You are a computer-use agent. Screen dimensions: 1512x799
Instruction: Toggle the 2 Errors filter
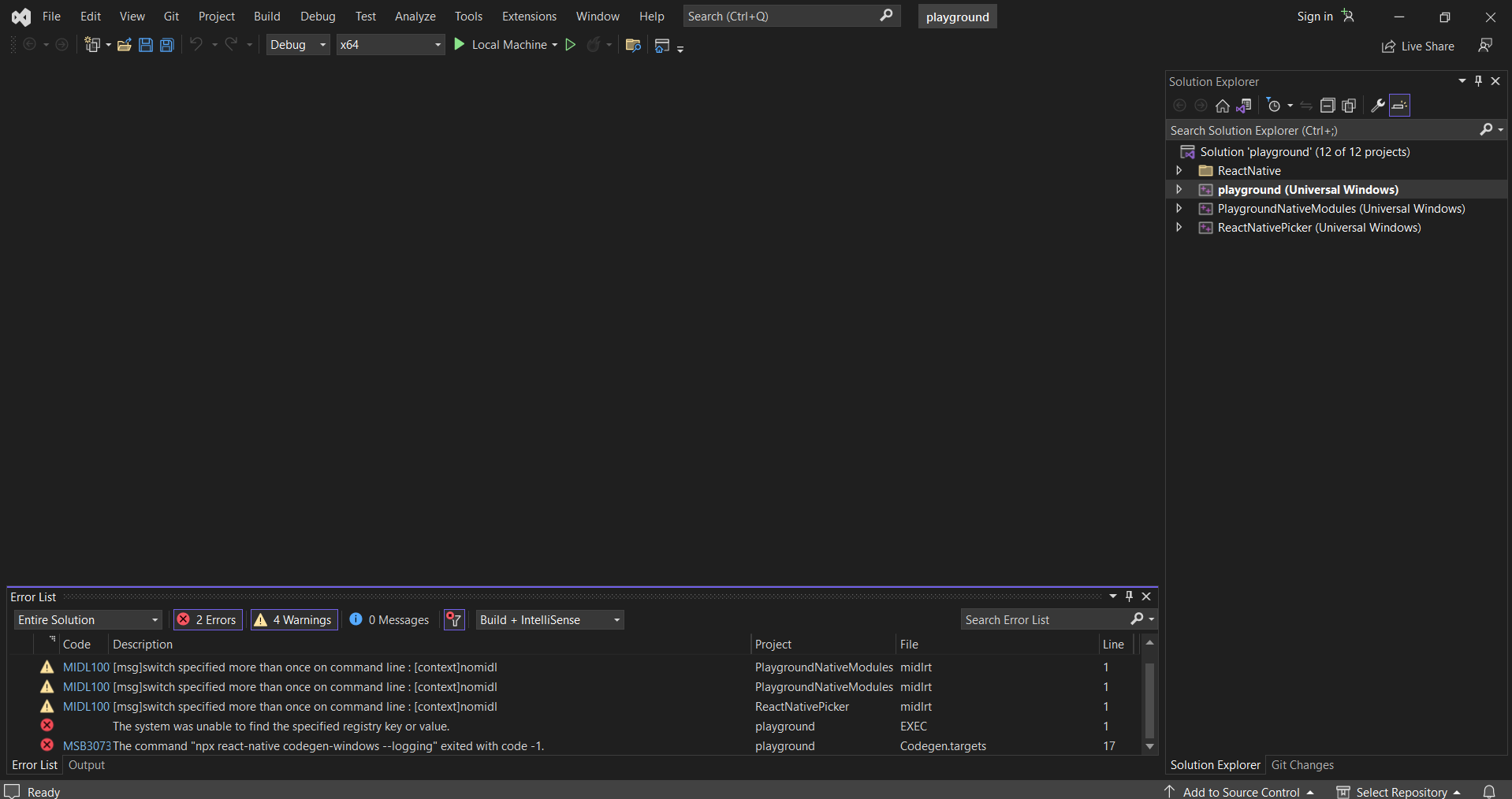coord(207,619)
